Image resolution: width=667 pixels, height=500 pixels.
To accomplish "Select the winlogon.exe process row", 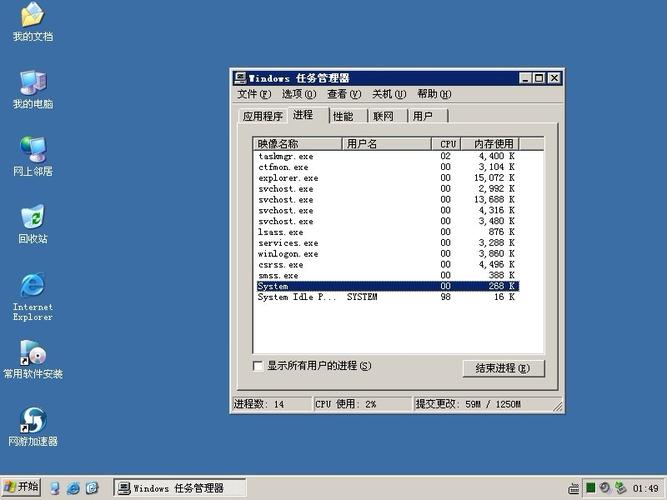I will [x=387, y=254].
